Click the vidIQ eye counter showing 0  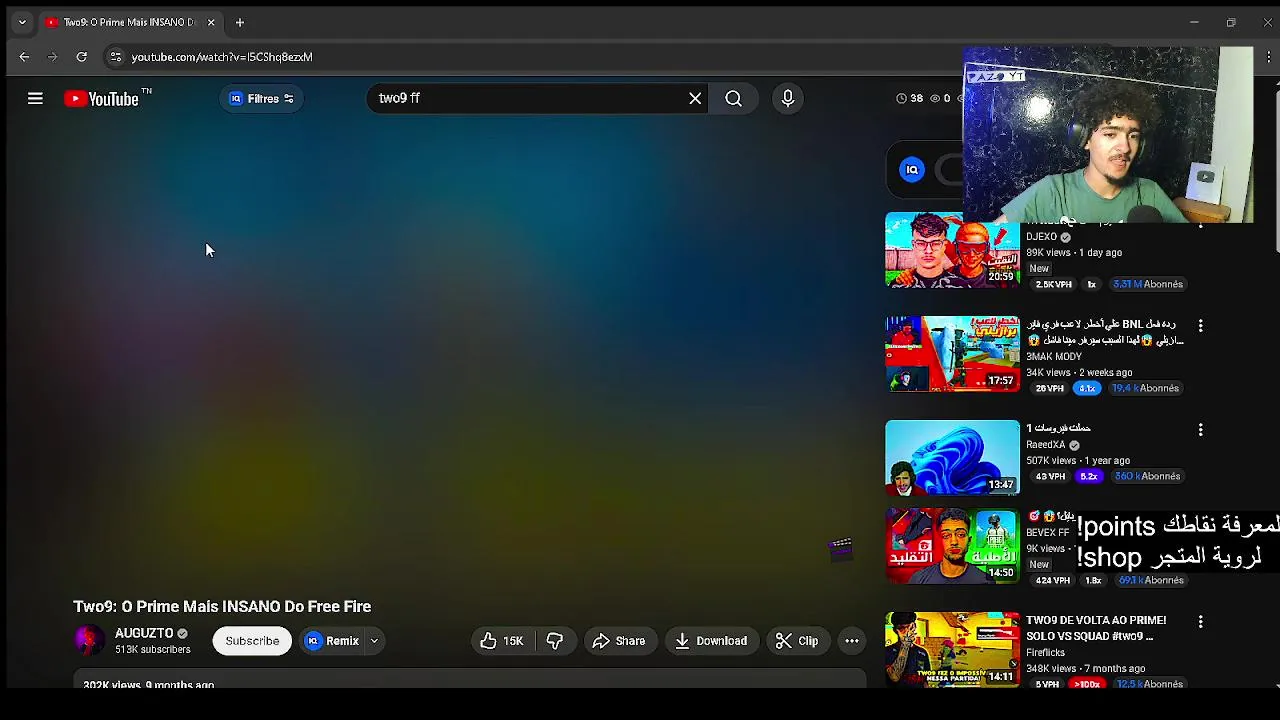tap(940, 98)
